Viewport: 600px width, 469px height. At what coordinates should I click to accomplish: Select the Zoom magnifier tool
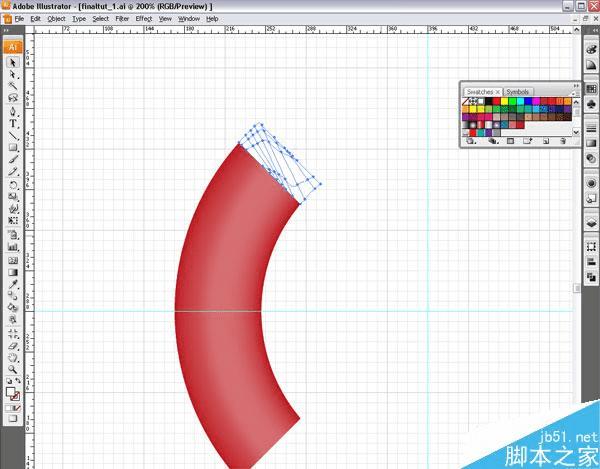tap(13, 370)
